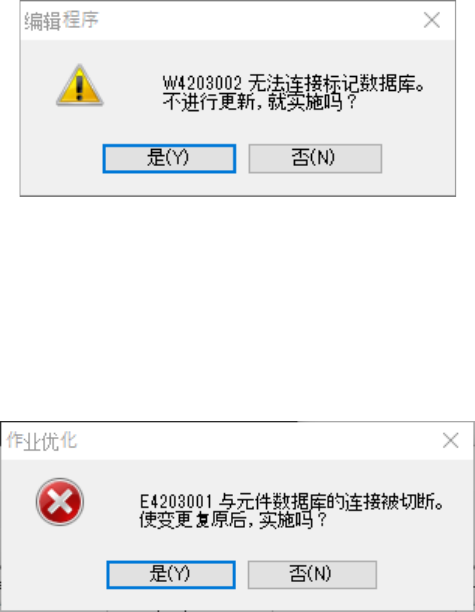Select the W4203002 warning code text
Viewport: 475px width, 612px height.
pos(202,83)
